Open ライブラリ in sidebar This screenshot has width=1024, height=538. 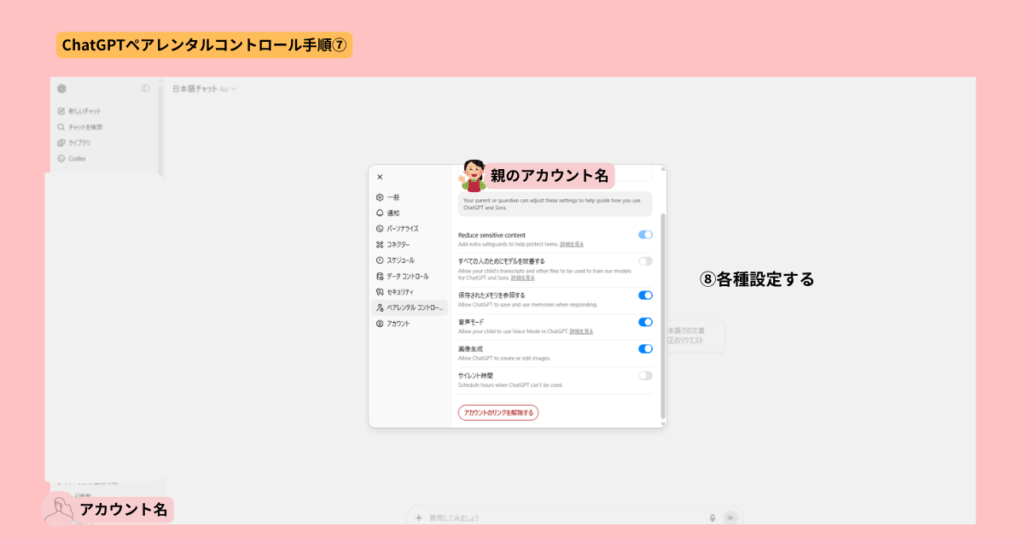74,143
